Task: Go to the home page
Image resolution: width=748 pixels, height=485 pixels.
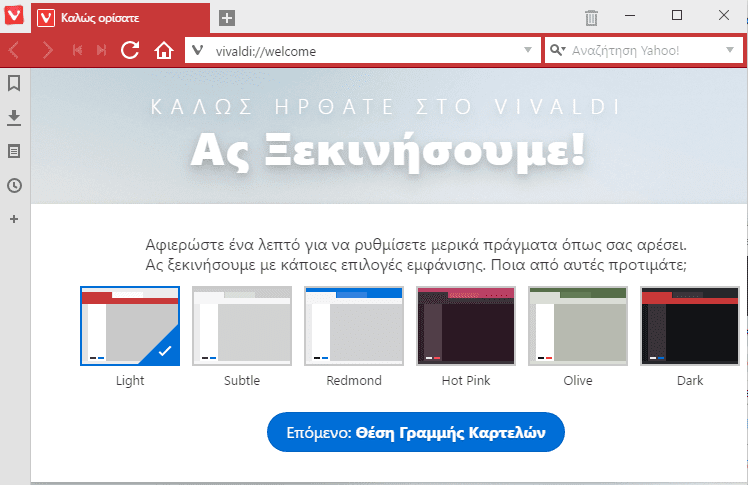Action: (164, 50)
